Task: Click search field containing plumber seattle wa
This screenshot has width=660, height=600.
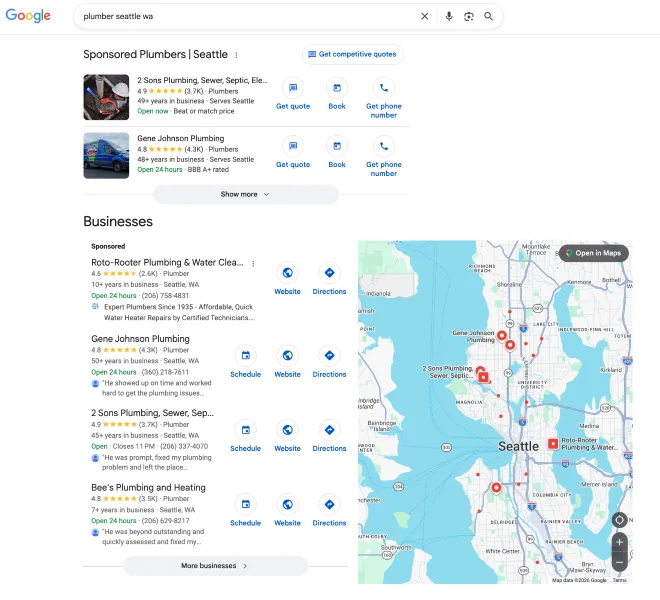Action: 248,16
